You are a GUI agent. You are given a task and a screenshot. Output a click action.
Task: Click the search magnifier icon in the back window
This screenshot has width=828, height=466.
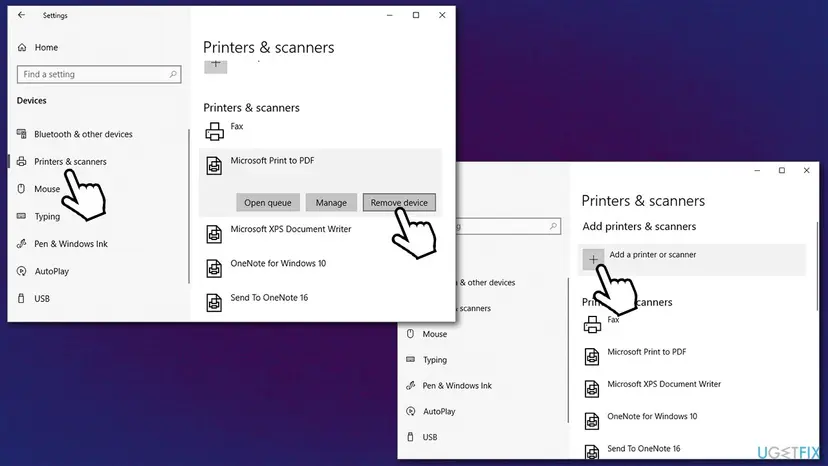pyautogui.click(x=553, y=226)
